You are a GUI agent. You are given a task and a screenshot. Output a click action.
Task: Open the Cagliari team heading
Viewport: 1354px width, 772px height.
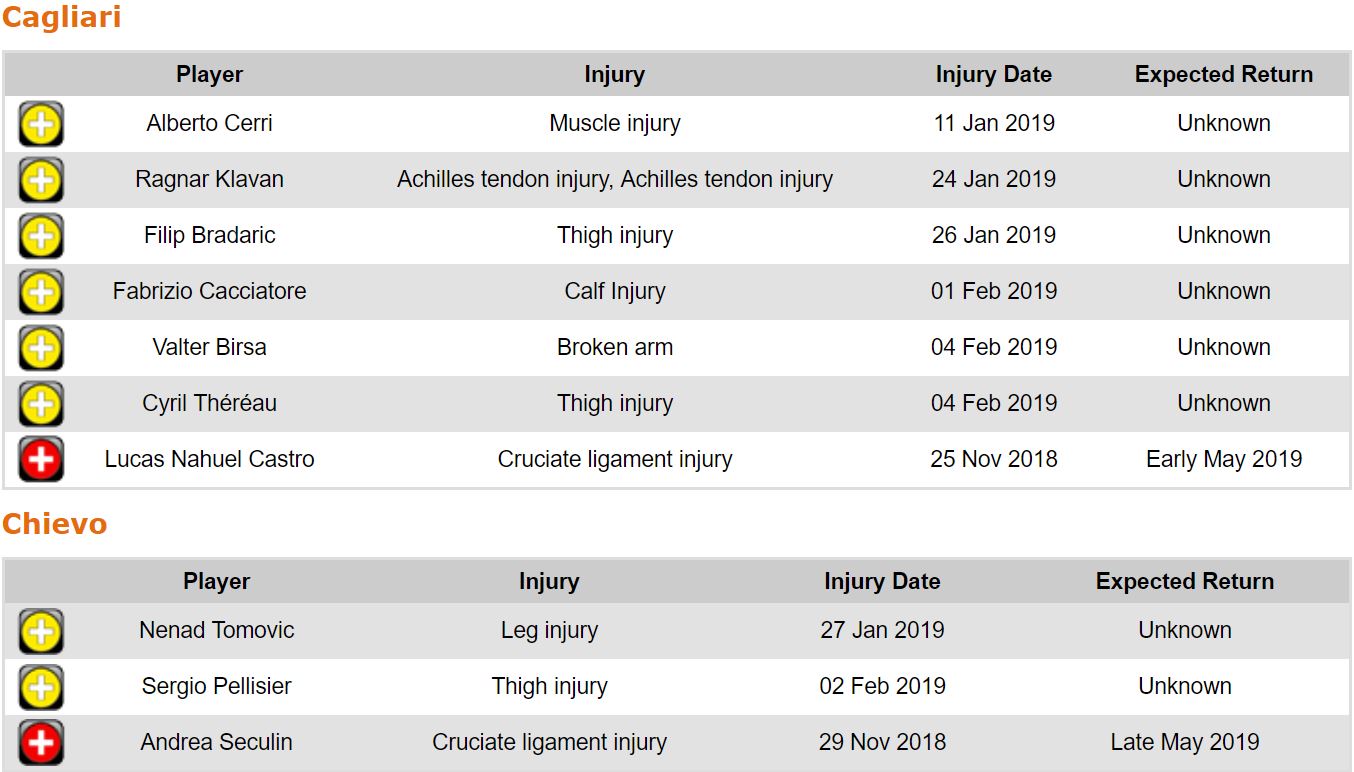(62, 18)
